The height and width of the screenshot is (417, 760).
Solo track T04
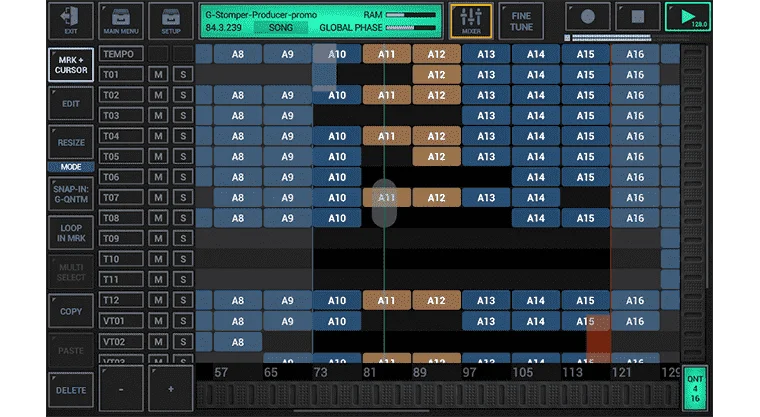pyautogui.click(x=183, y=136)
